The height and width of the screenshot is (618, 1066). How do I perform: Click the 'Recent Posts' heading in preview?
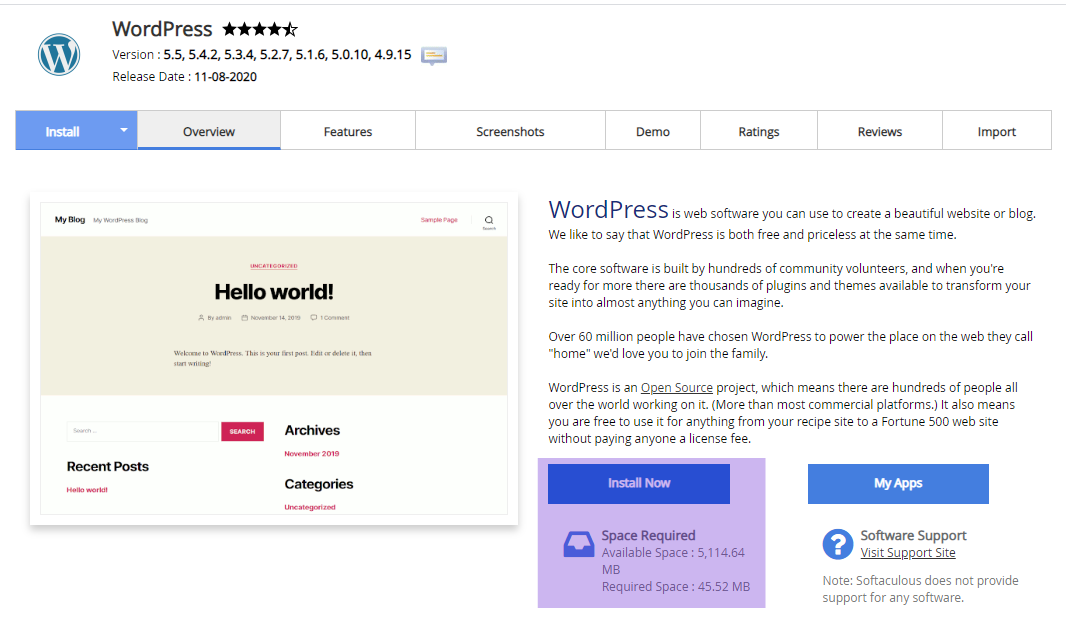pyautogui.click(x=107, y=466)
